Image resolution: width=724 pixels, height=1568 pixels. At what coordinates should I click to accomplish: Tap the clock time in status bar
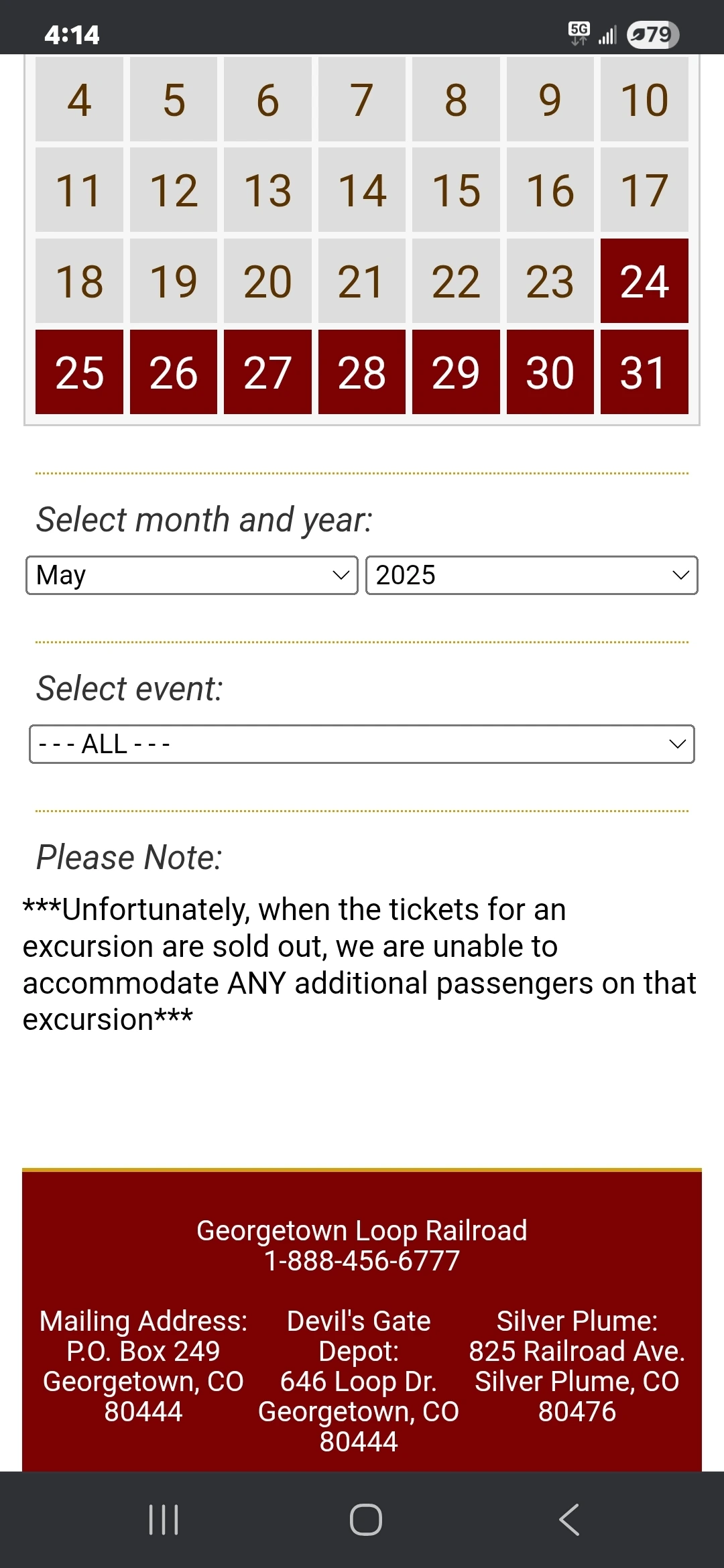pyautogui.click(x=72, y=34)
